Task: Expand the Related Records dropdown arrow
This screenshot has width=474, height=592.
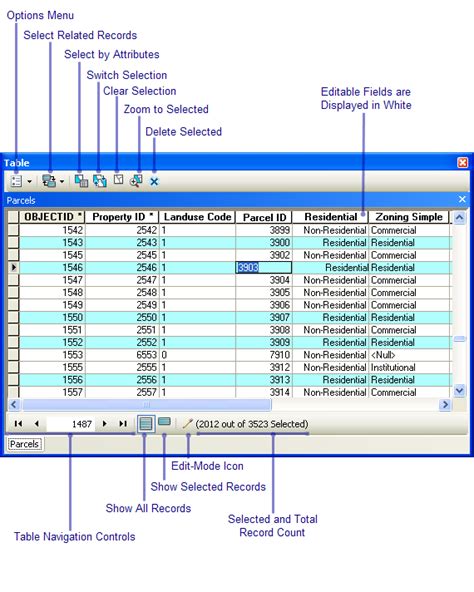Action: (62, 182)
